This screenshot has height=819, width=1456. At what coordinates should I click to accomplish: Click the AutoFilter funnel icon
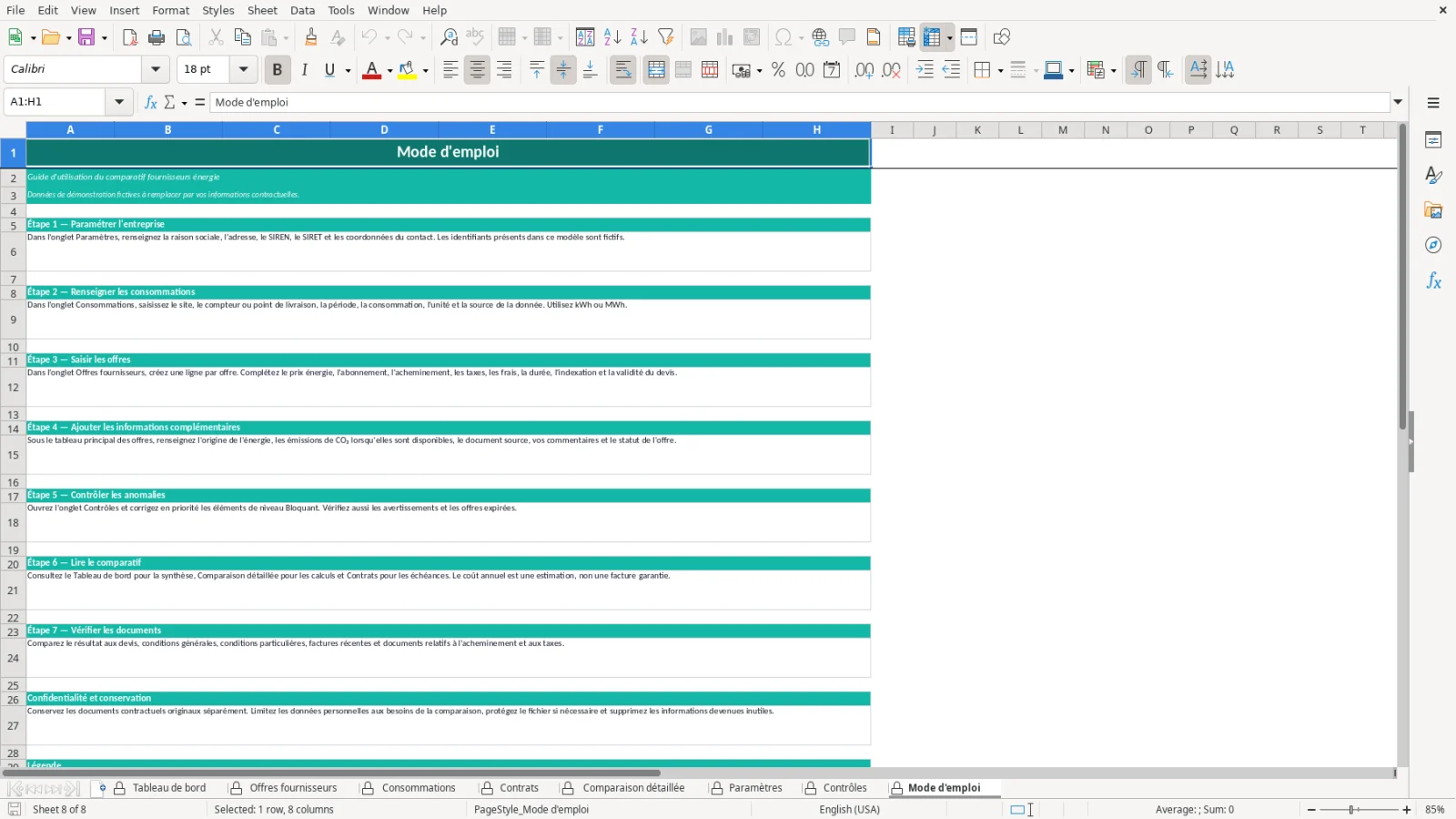coord(666,37)
